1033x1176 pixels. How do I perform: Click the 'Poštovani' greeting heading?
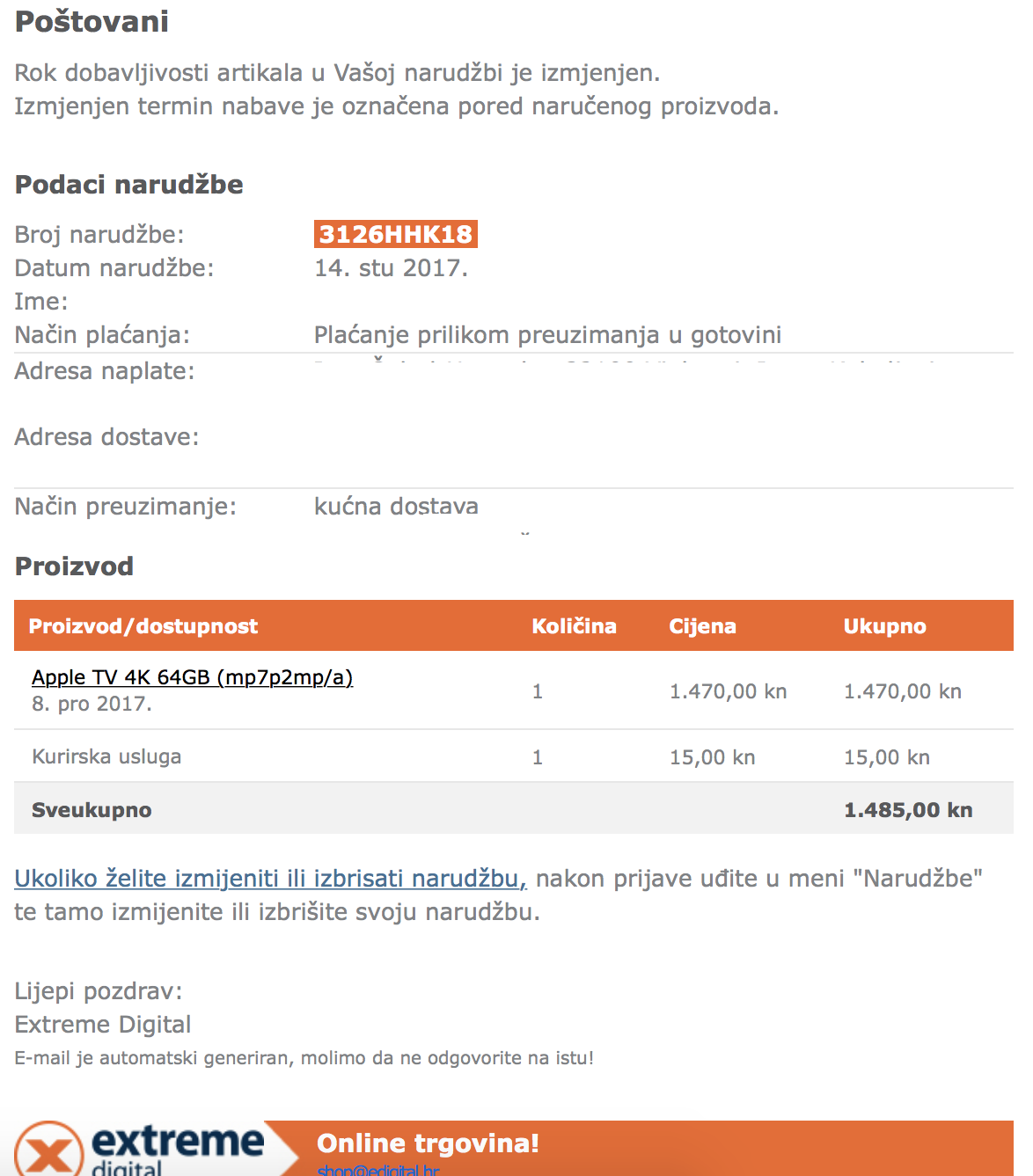(x=92, y=21)
